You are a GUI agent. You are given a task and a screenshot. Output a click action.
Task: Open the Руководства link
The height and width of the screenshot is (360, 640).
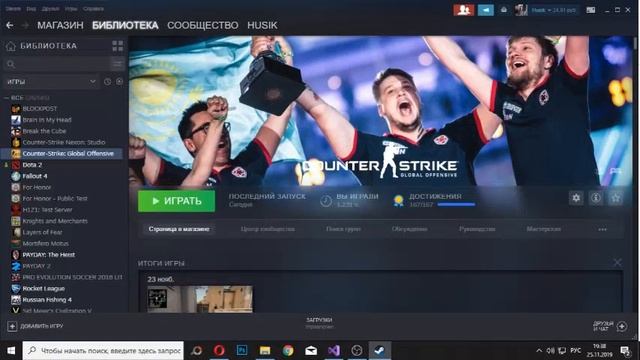point(477,229)
